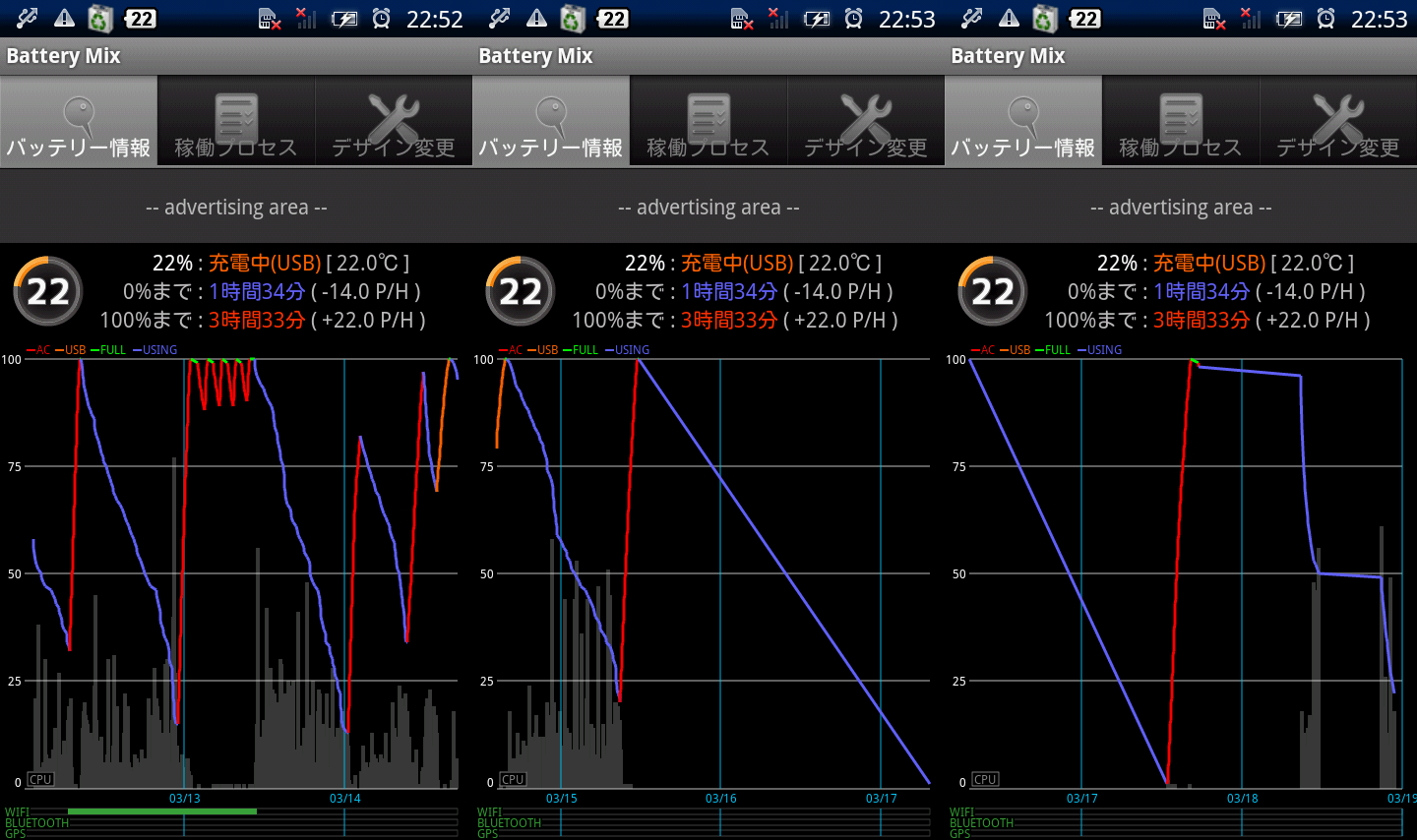Tap the advertising area banner in the right screen
This screenshot has width=1417, height=840.
pyautogui.click(x=1181, y=208)
